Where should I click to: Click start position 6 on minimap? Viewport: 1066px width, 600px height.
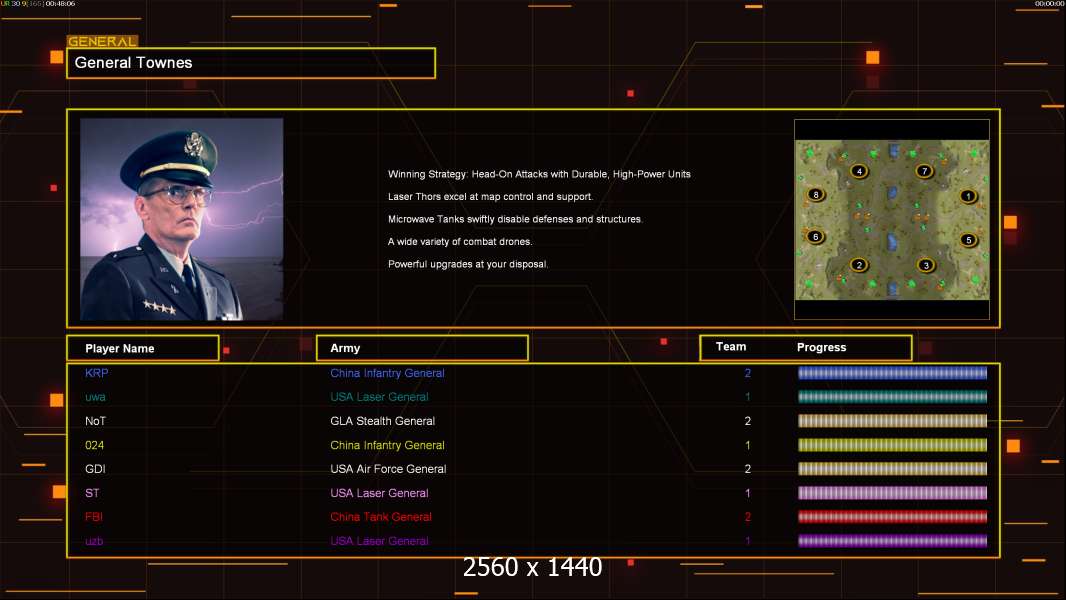click(816, 237)
